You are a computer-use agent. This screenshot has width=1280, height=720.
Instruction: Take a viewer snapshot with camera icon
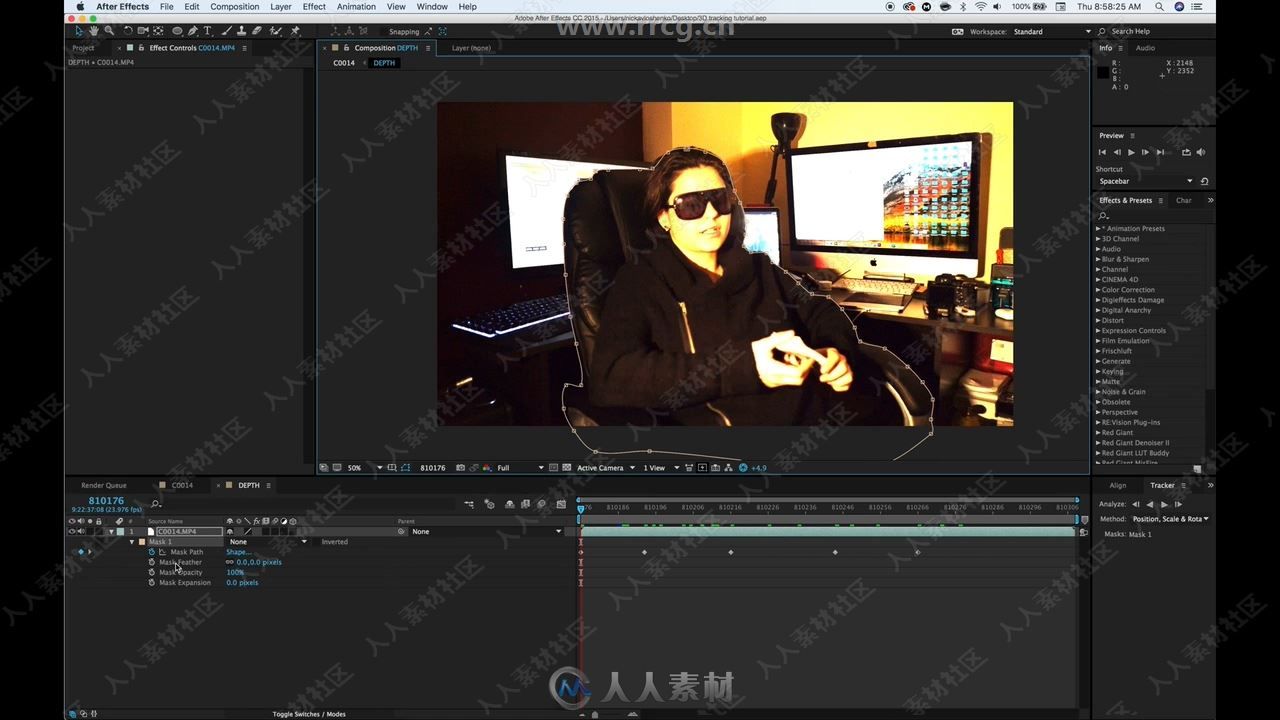460,467
